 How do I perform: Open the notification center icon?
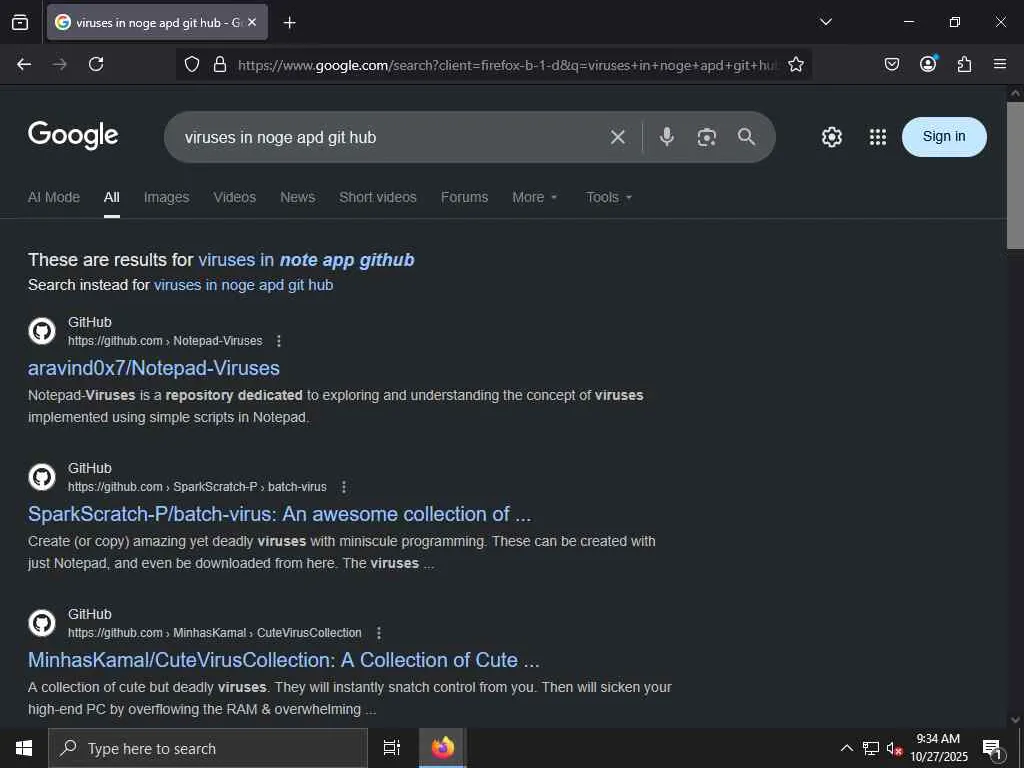[x=991, y=749]
